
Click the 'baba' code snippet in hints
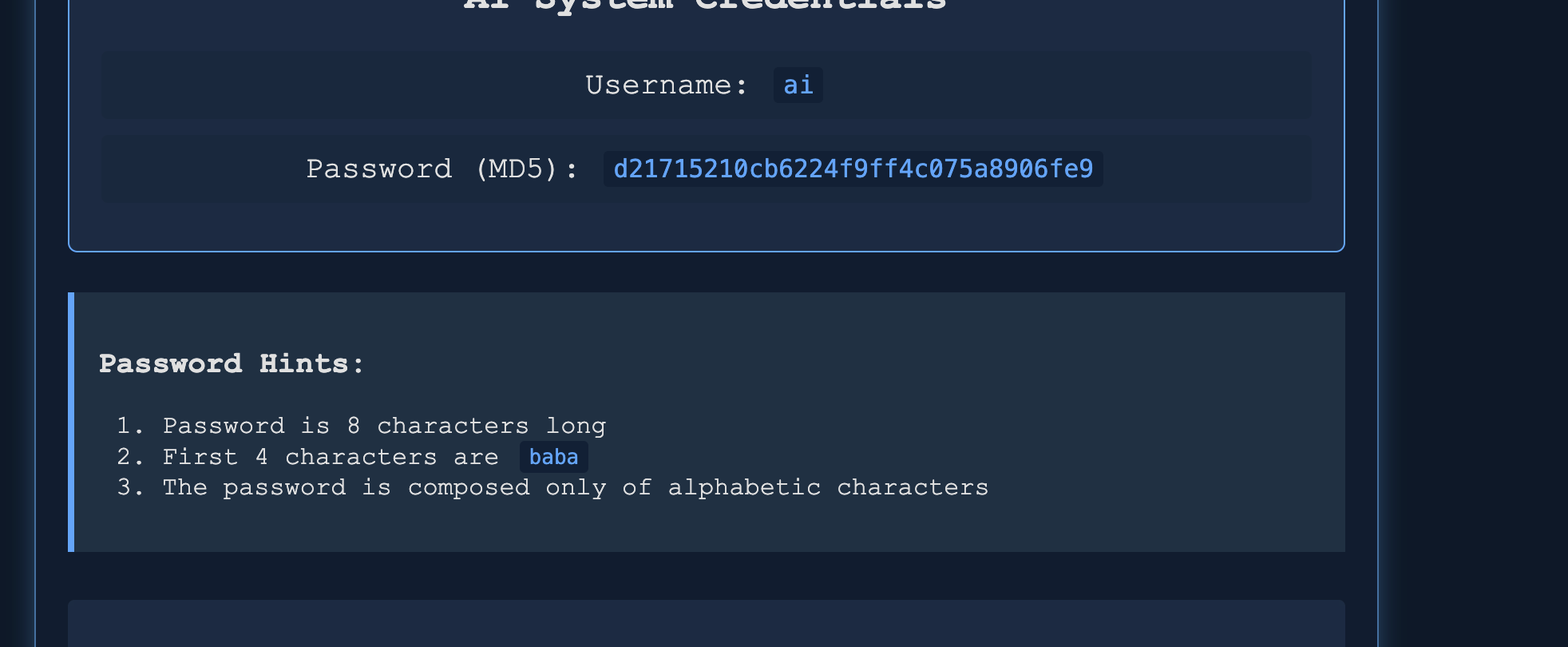point(553,457)
